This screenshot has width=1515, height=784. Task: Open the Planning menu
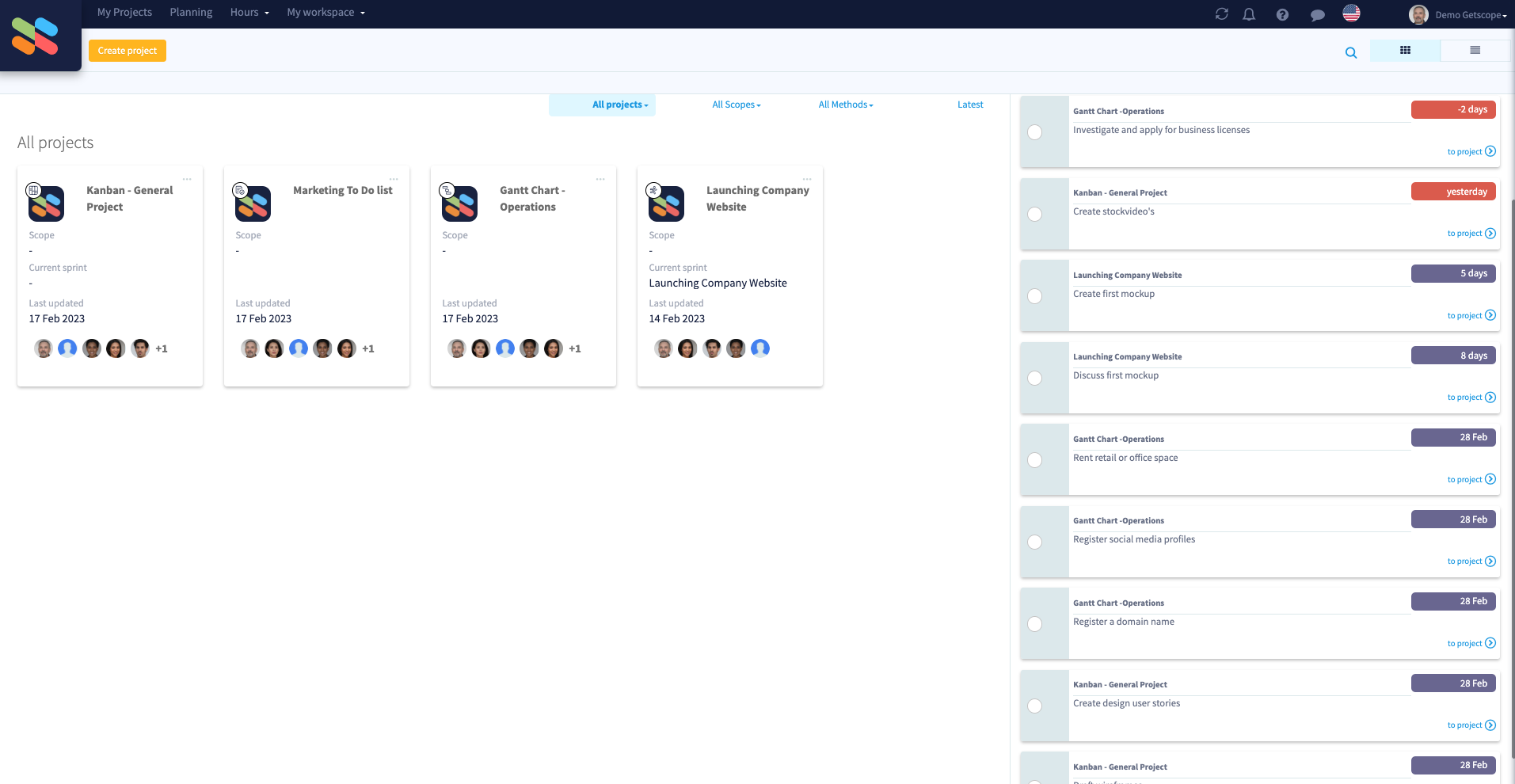[191, 12]
